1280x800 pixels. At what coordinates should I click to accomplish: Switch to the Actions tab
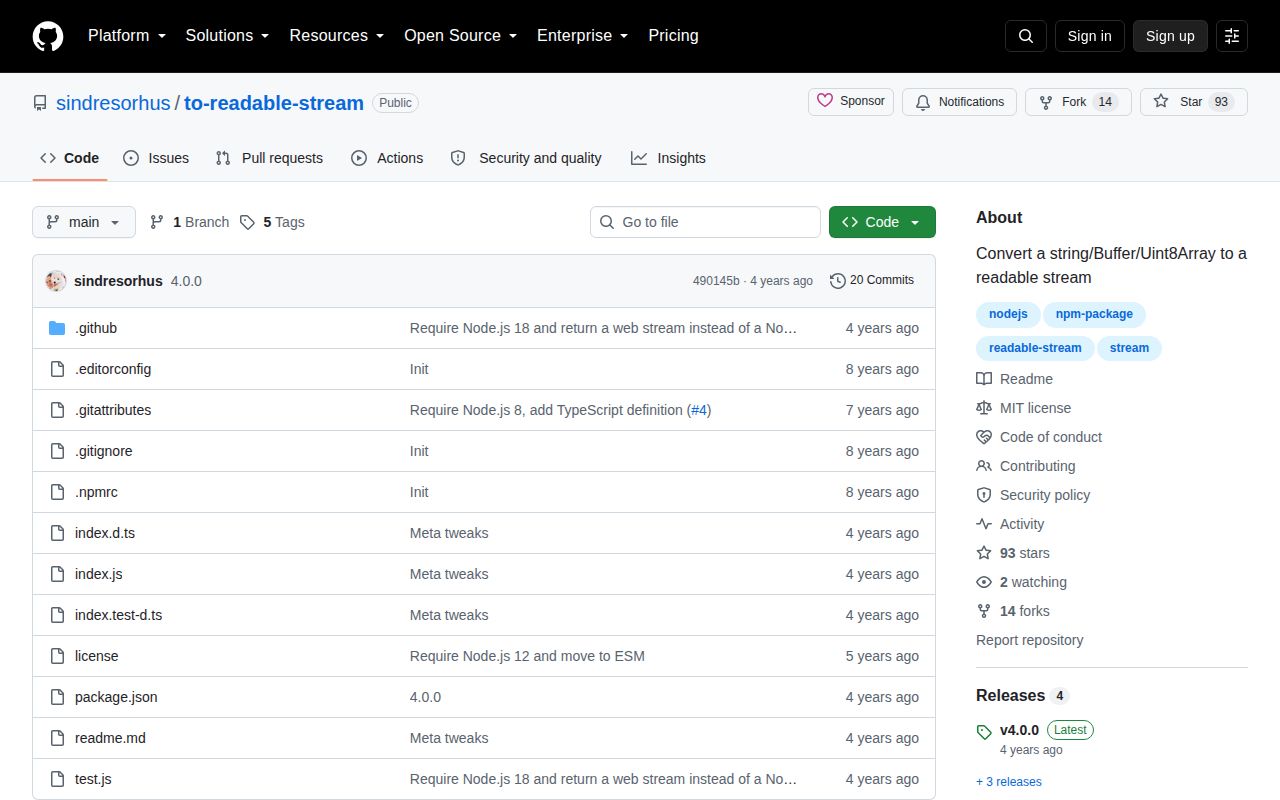387,158
